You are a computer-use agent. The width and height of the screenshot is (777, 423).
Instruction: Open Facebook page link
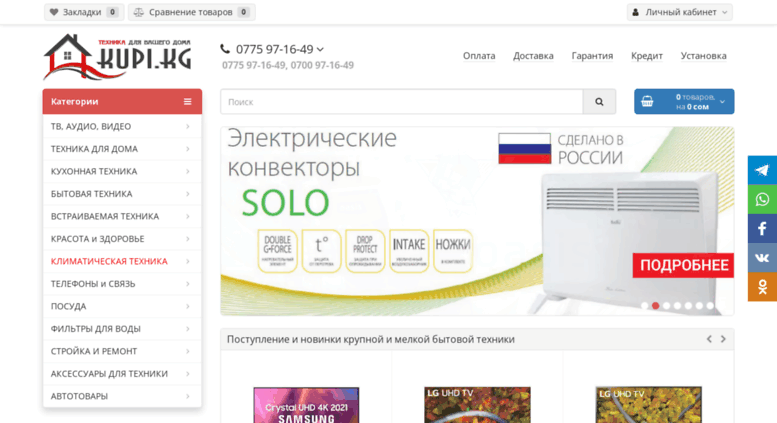tap(762, 228)
